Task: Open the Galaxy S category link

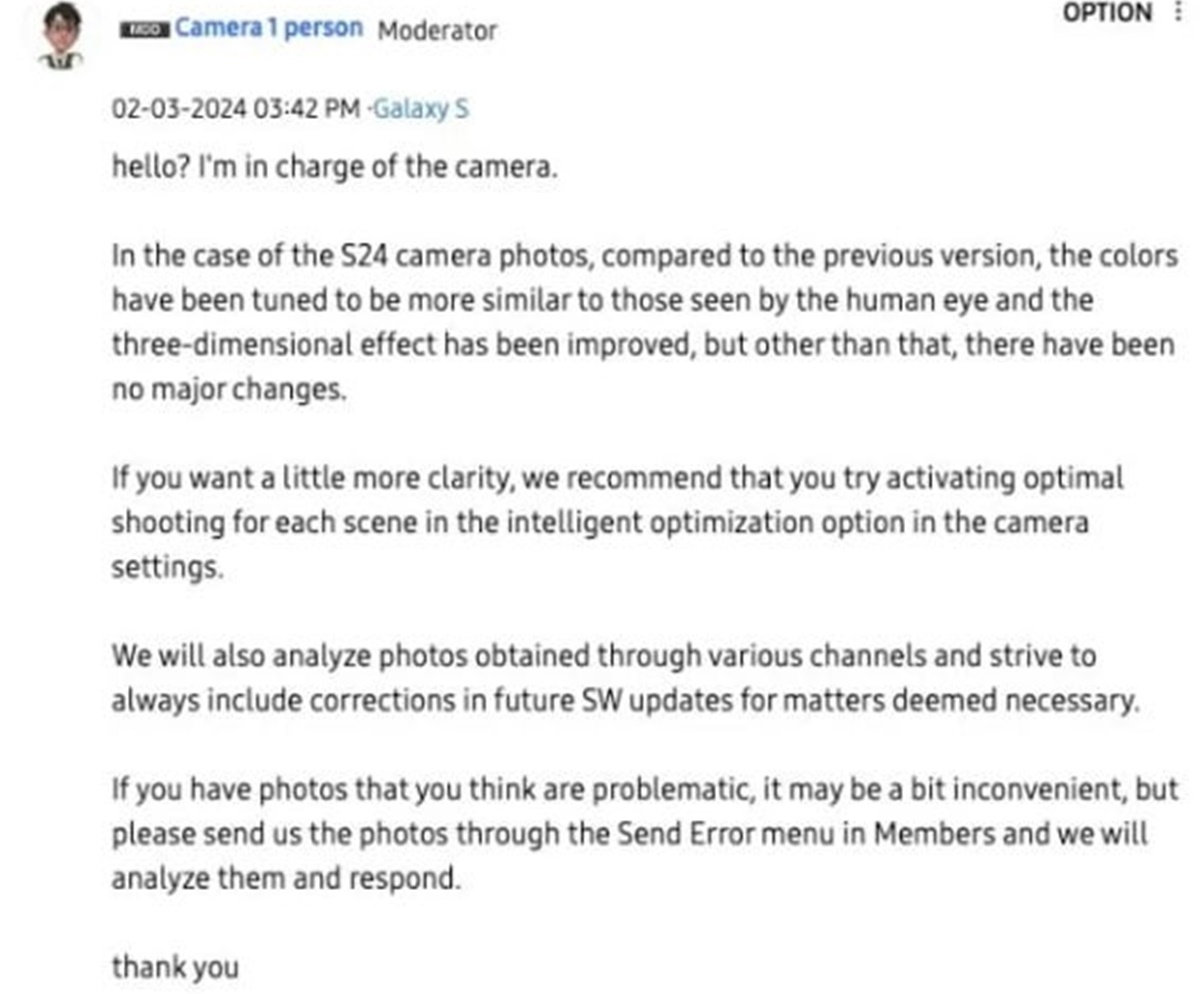Action: pos(420,108)
